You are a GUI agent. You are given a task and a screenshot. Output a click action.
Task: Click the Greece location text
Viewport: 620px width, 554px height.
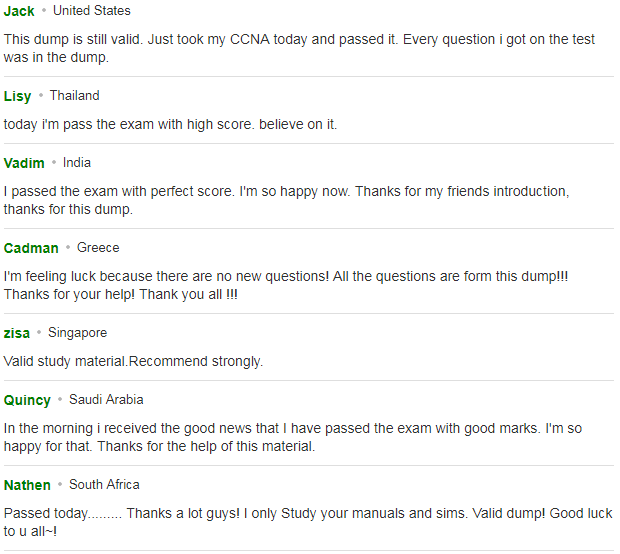click(x=98, y=248)
